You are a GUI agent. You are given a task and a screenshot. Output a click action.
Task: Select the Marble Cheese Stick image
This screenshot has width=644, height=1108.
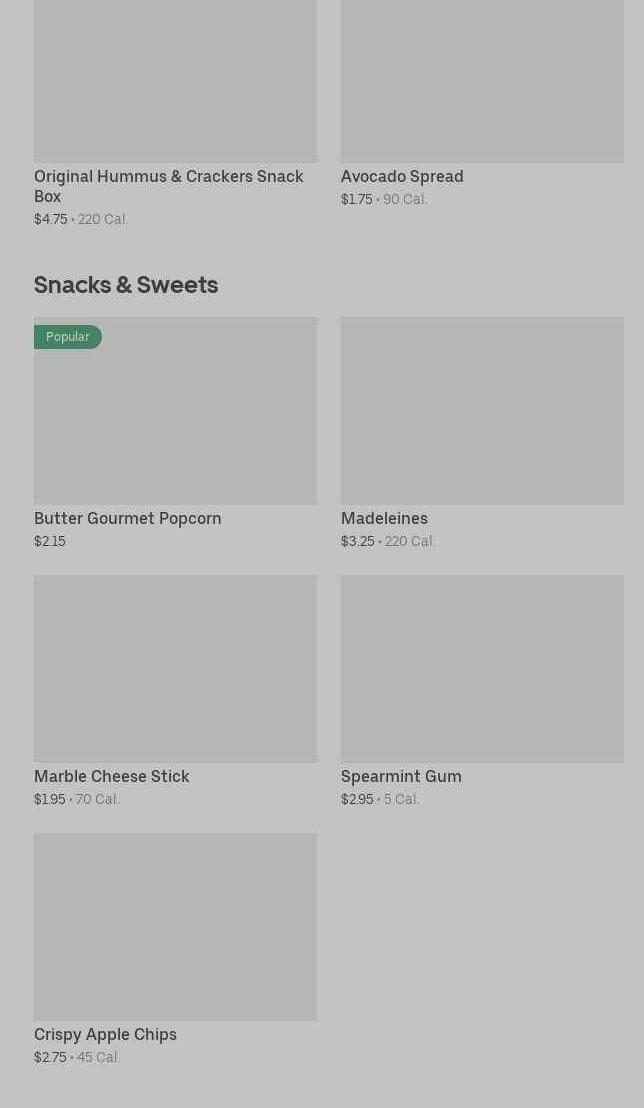(x=175, y=668)
